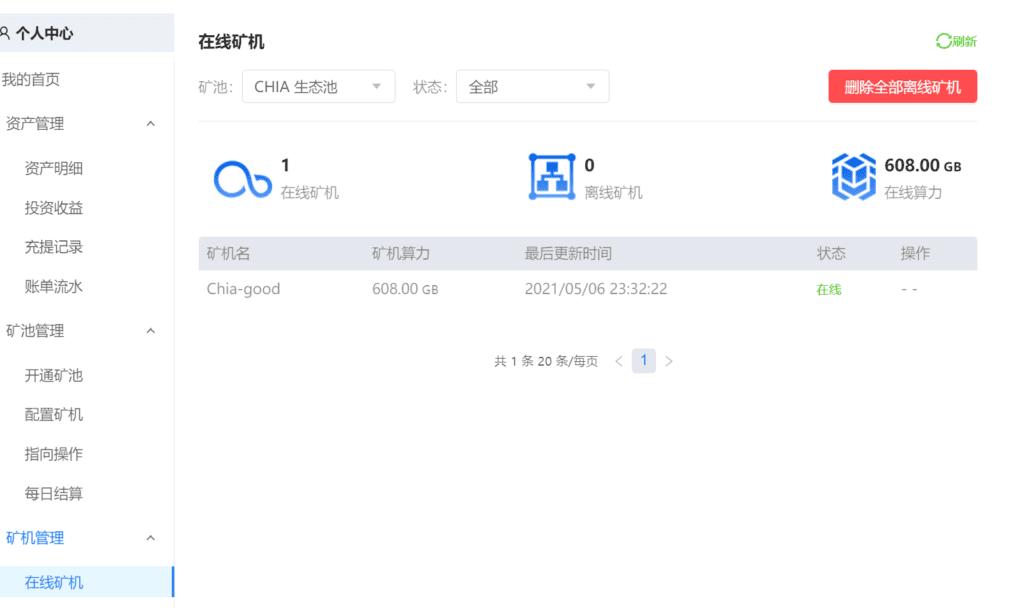Collapse the 矿机管理 sidebar section
The image size is (1024, 608).
151,538
